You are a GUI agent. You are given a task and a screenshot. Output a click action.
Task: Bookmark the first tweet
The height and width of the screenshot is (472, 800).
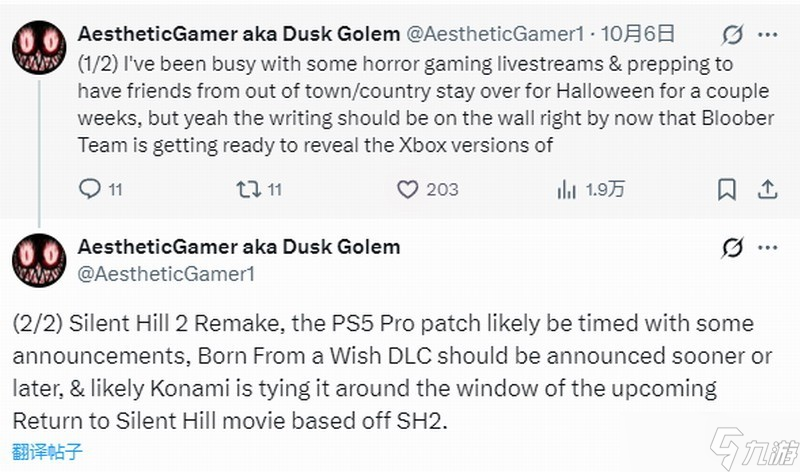(x=727, y=189)
